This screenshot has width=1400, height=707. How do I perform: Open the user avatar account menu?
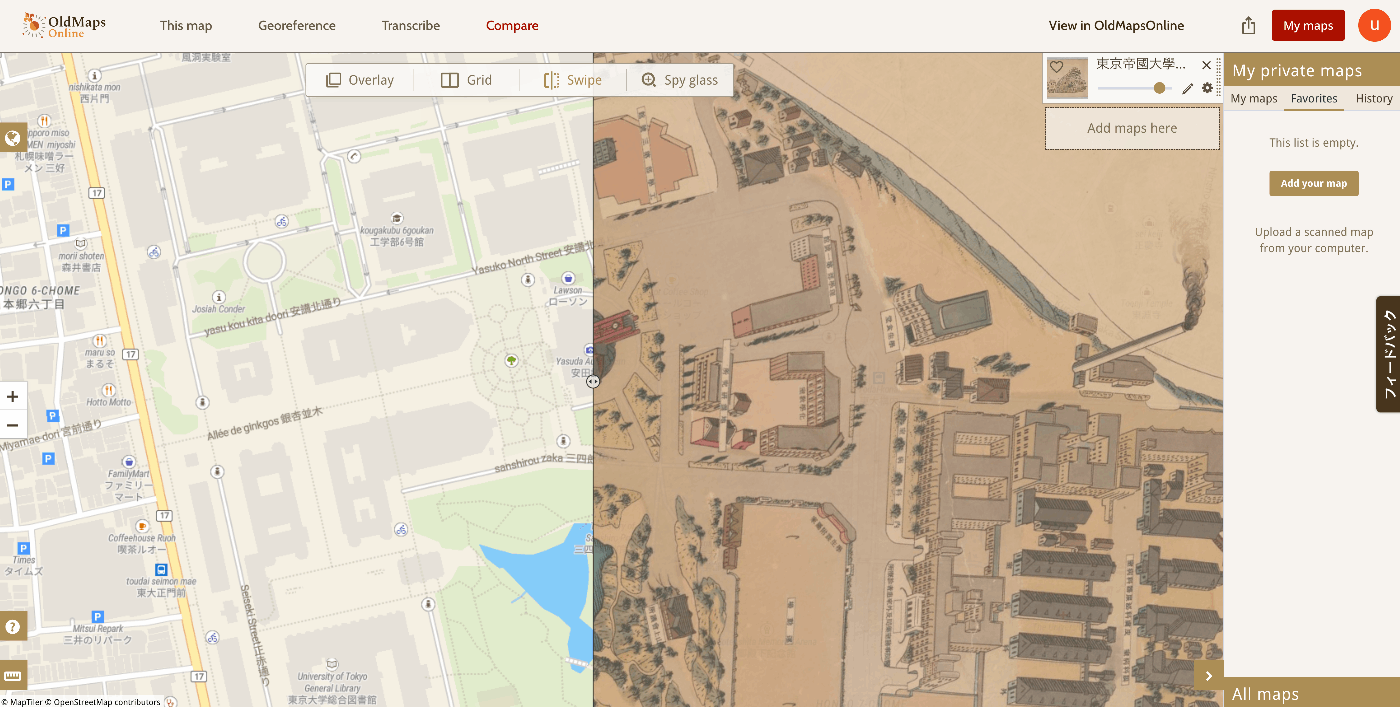[1374, 26]
